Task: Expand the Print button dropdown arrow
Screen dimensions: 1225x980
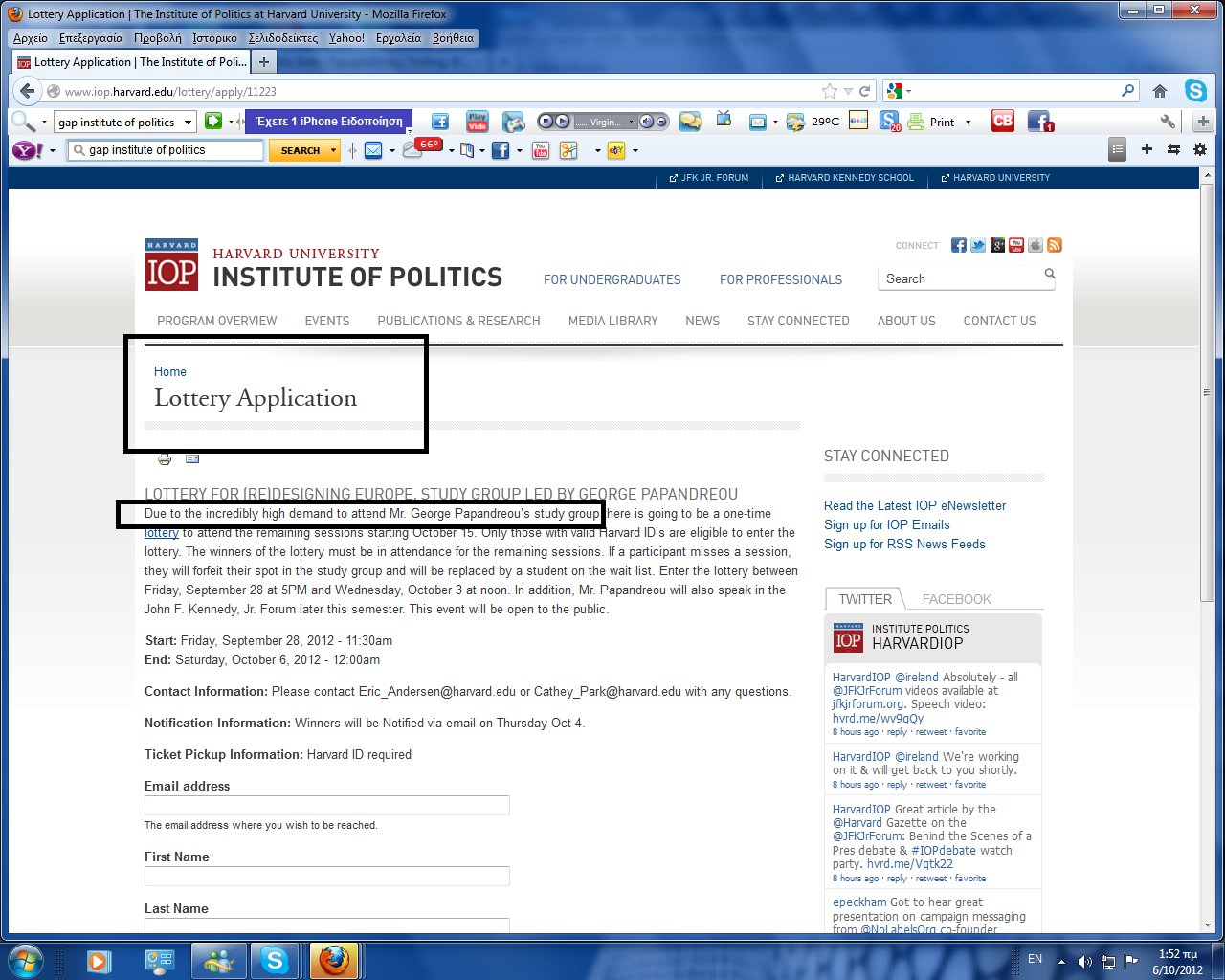Action: click(968, 122)
